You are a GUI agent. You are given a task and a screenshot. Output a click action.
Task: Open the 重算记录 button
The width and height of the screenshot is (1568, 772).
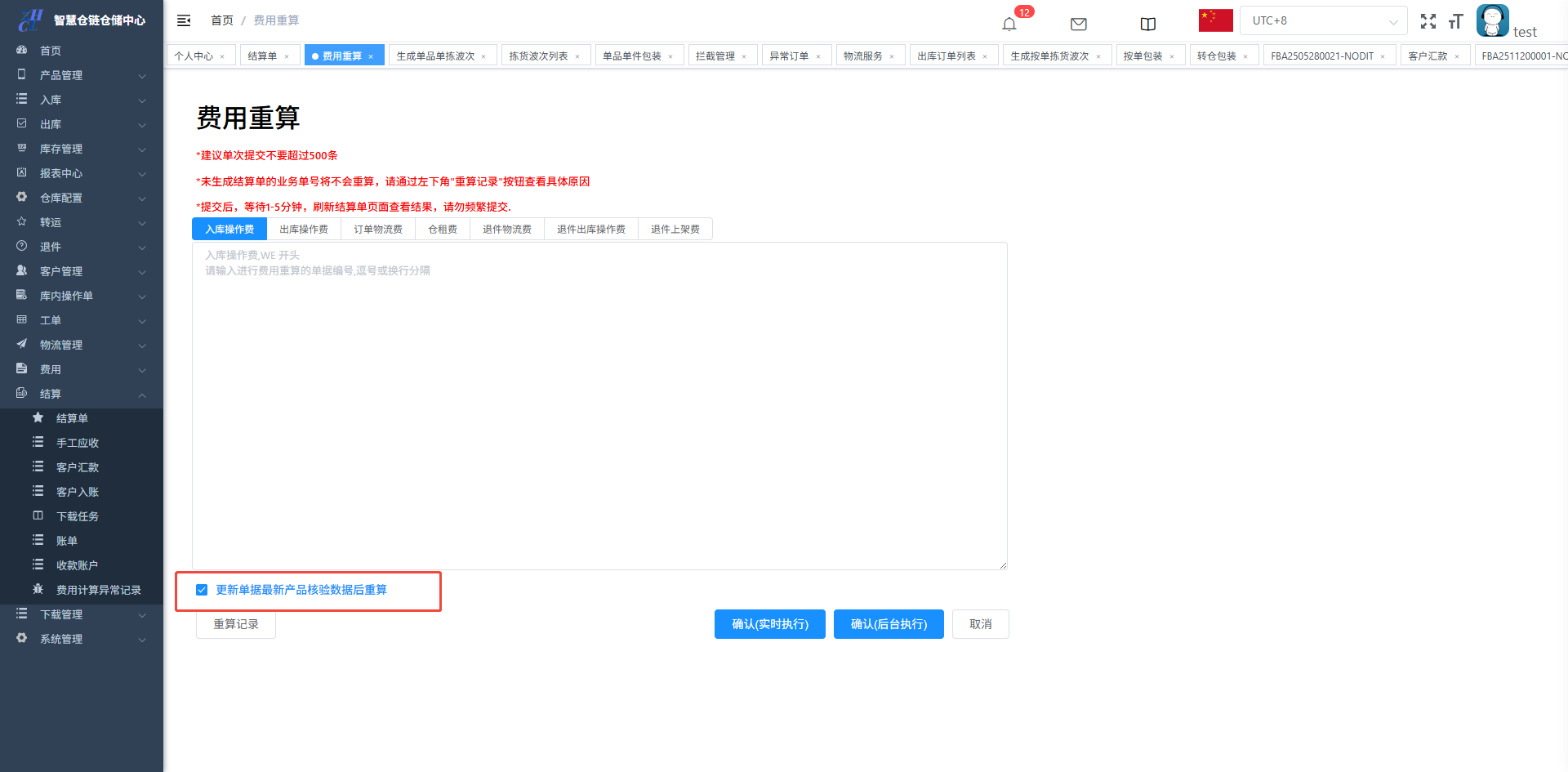(236, 624)
